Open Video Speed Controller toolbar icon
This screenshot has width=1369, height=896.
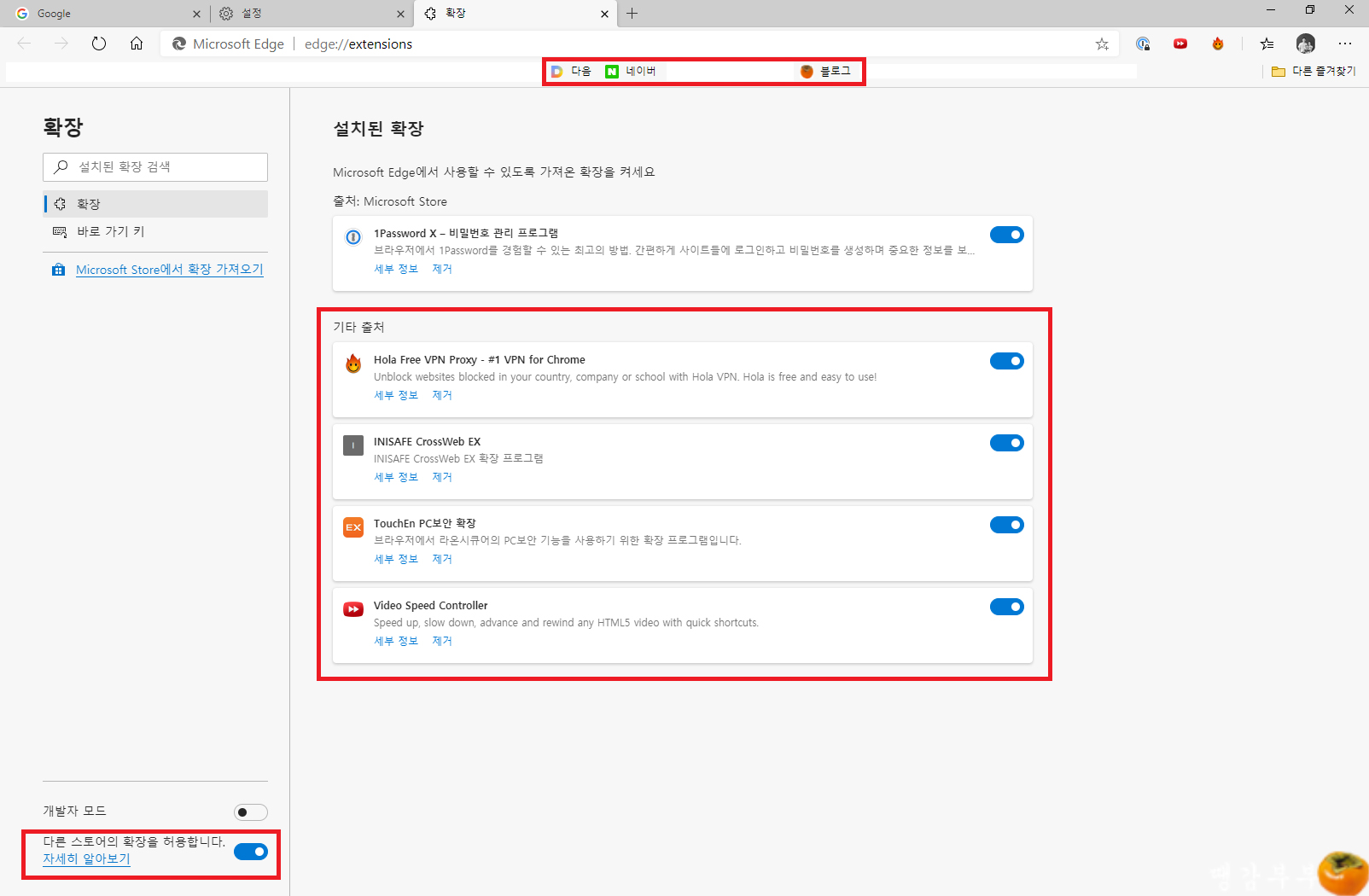coord(1180,44)
